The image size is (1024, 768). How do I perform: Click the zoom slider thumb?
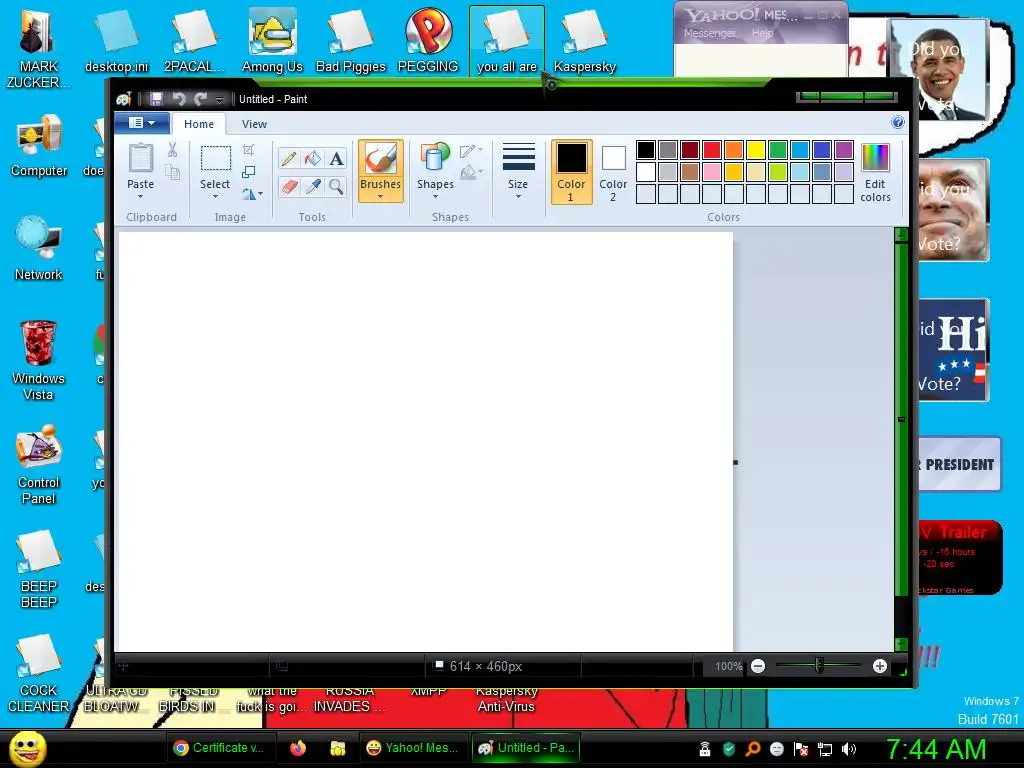click(819, 666)
